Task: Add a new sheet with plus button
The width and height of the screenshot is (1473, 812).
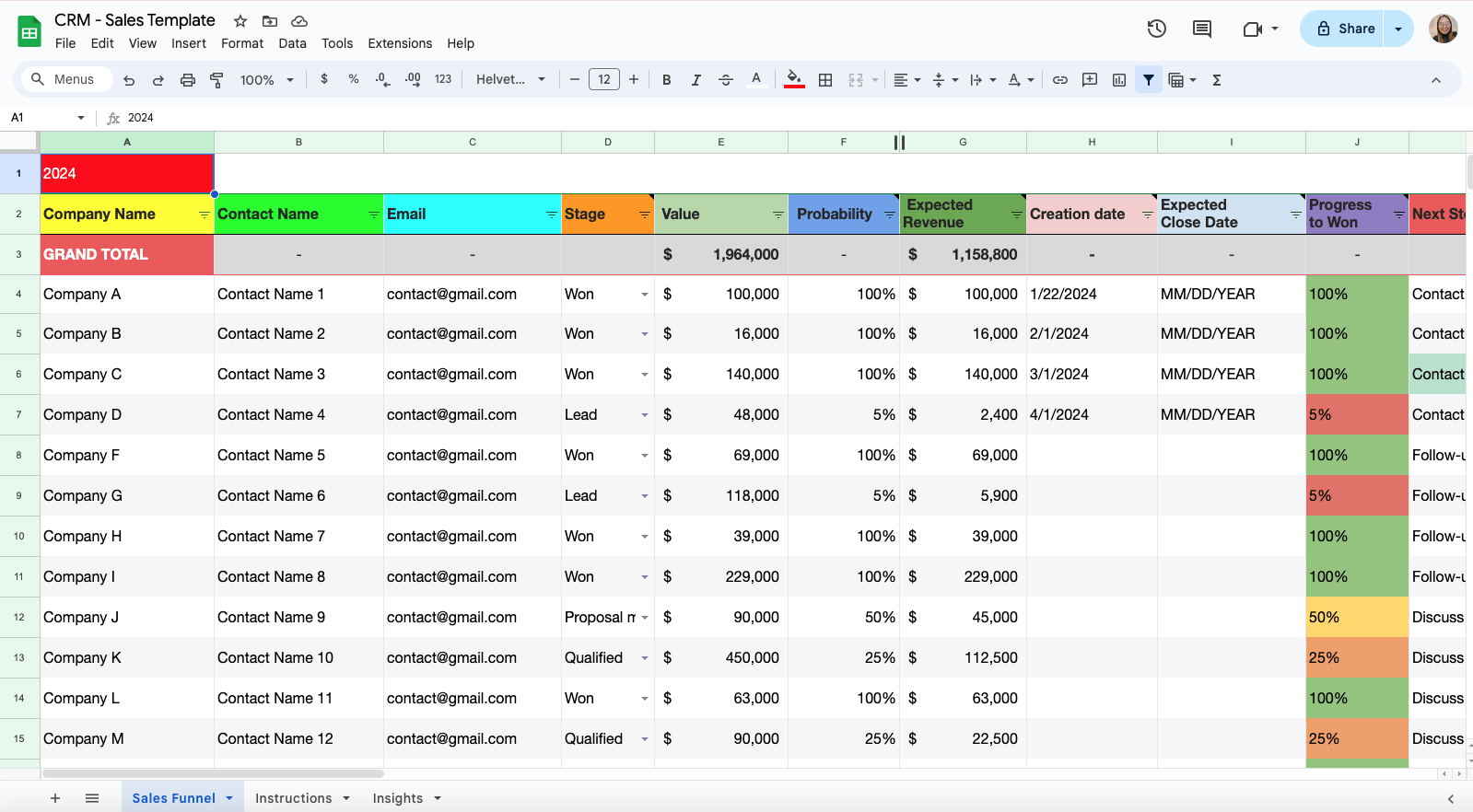Action: coord(55,798)
